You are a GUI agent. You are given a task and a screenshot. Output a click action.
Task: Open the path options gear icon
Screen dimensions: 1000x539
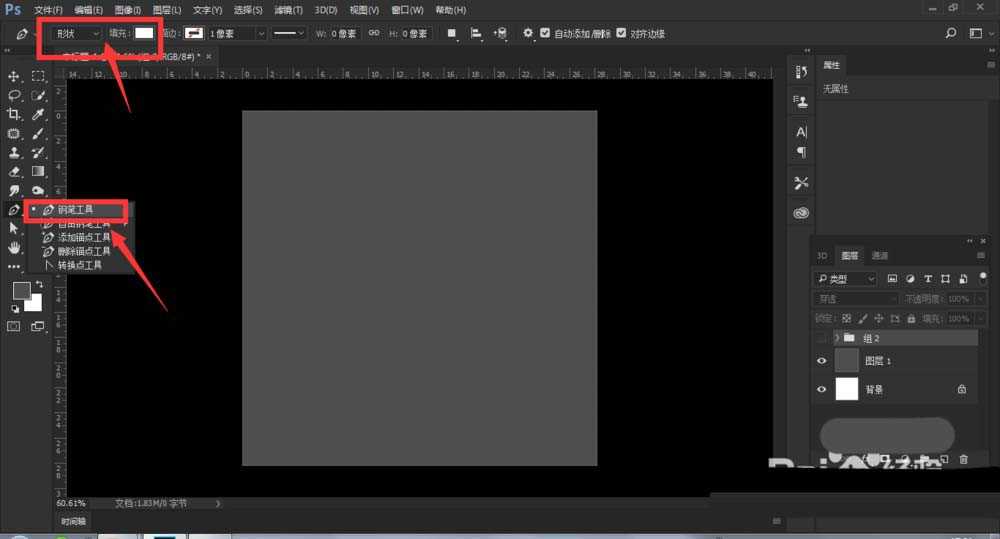tap(528, 33)
